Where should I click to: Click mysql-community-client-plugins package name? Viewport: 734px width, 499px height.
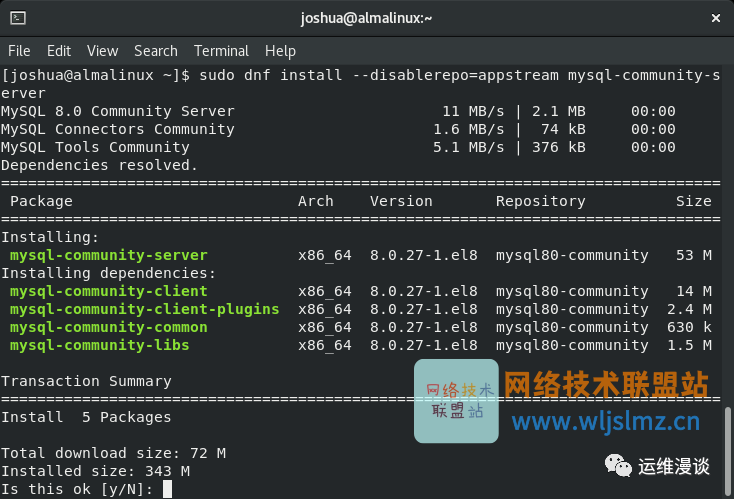145,309
